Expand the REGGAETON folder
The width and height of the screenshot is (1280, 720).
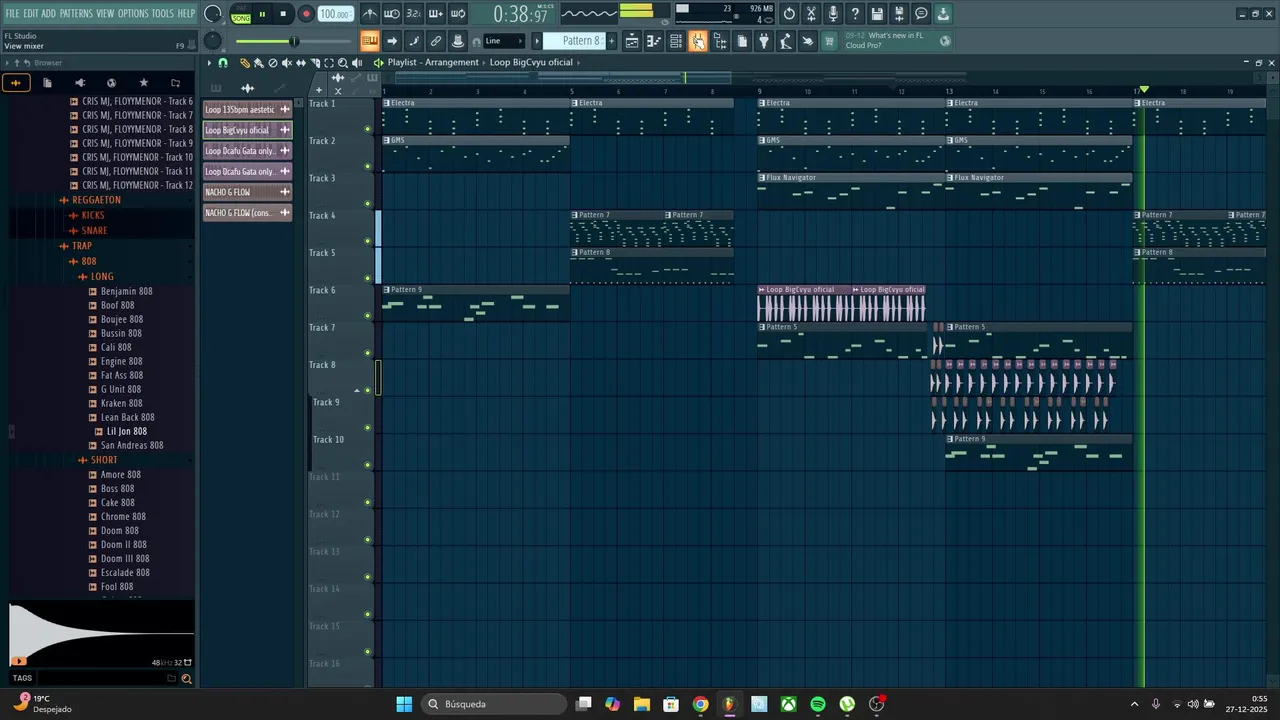pos(96,200)
